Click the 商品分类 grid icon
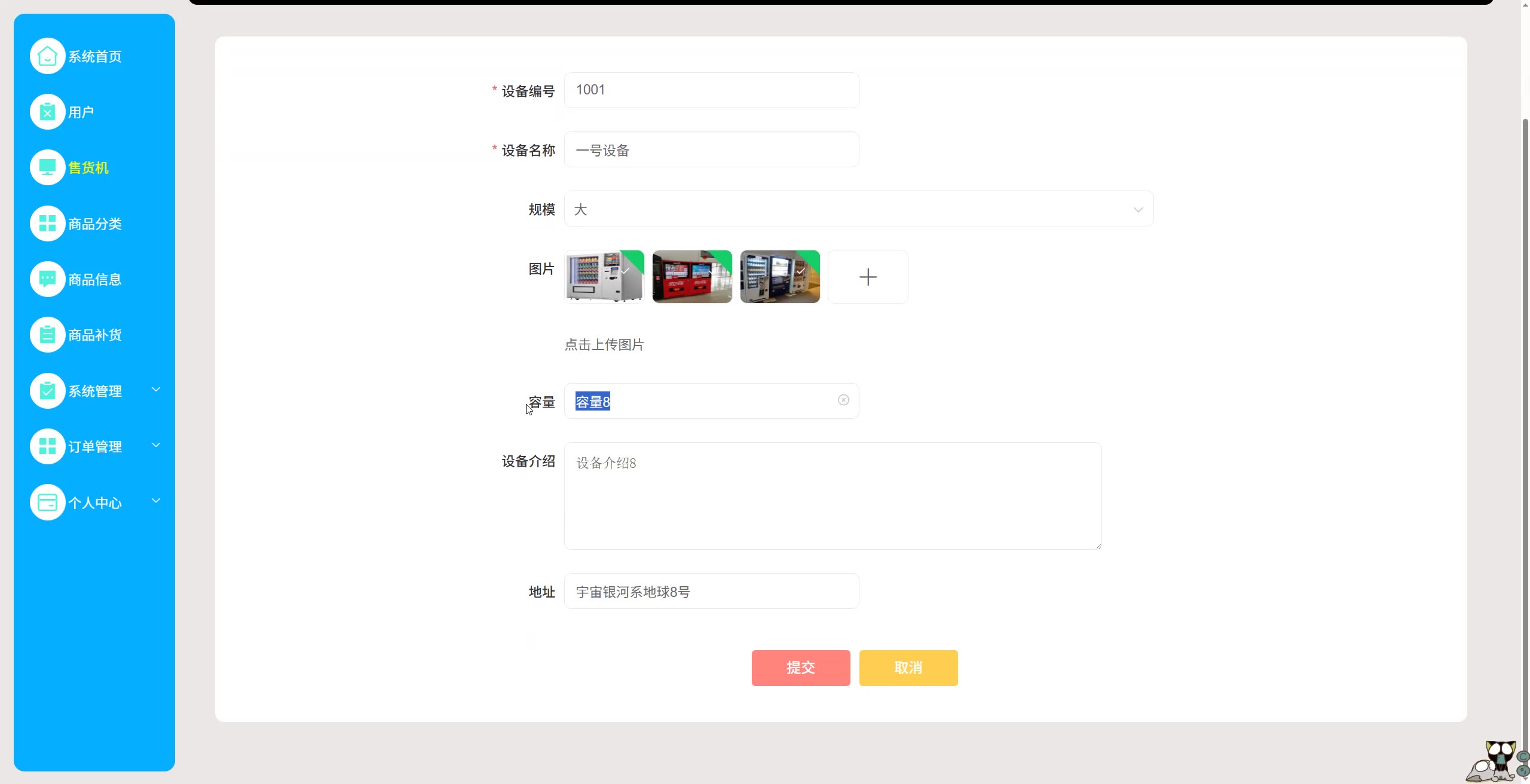The image size is (1530, 784). 47,223
